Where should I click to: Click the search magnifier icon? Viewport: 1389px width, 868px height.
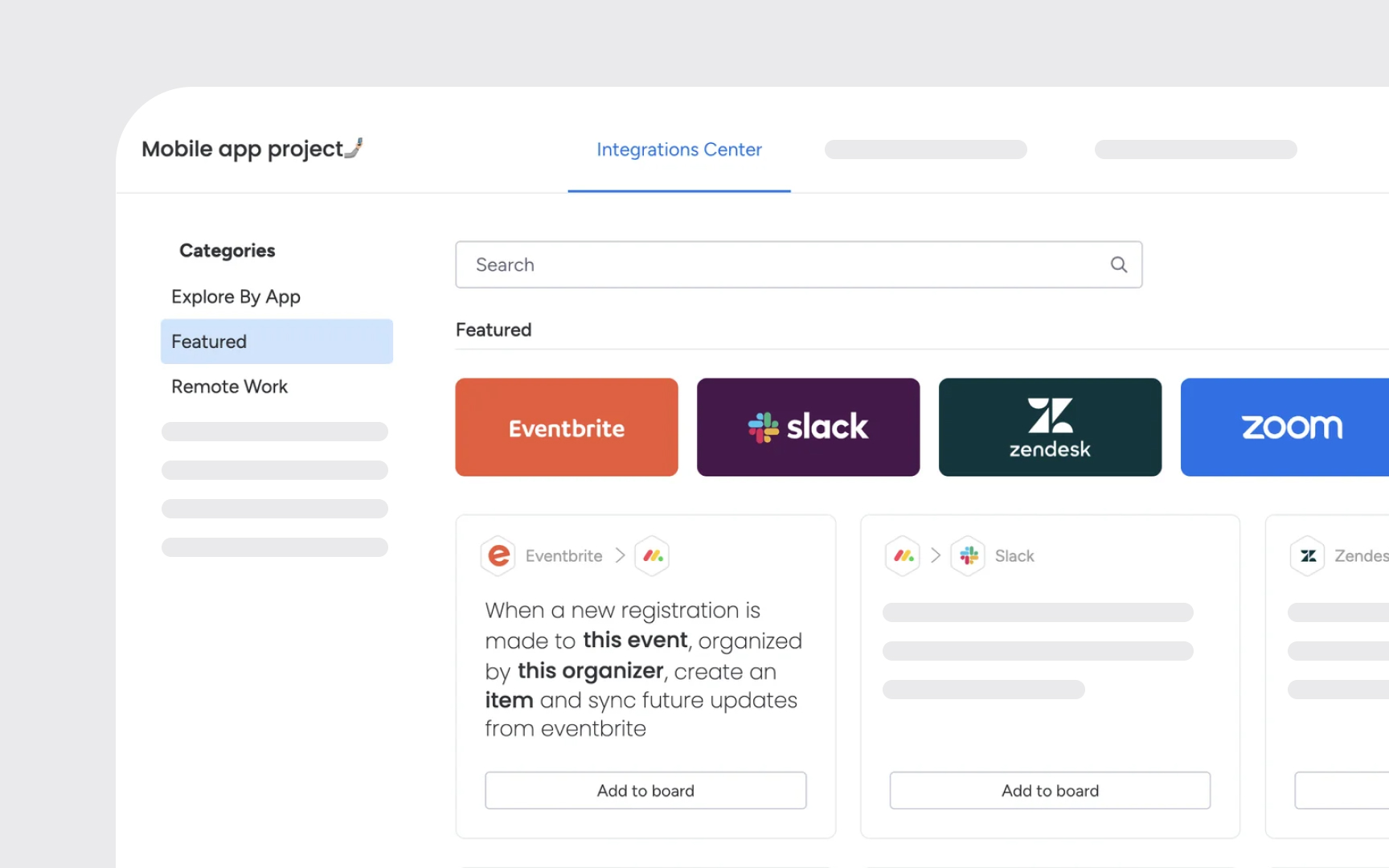click(1118, 264)
